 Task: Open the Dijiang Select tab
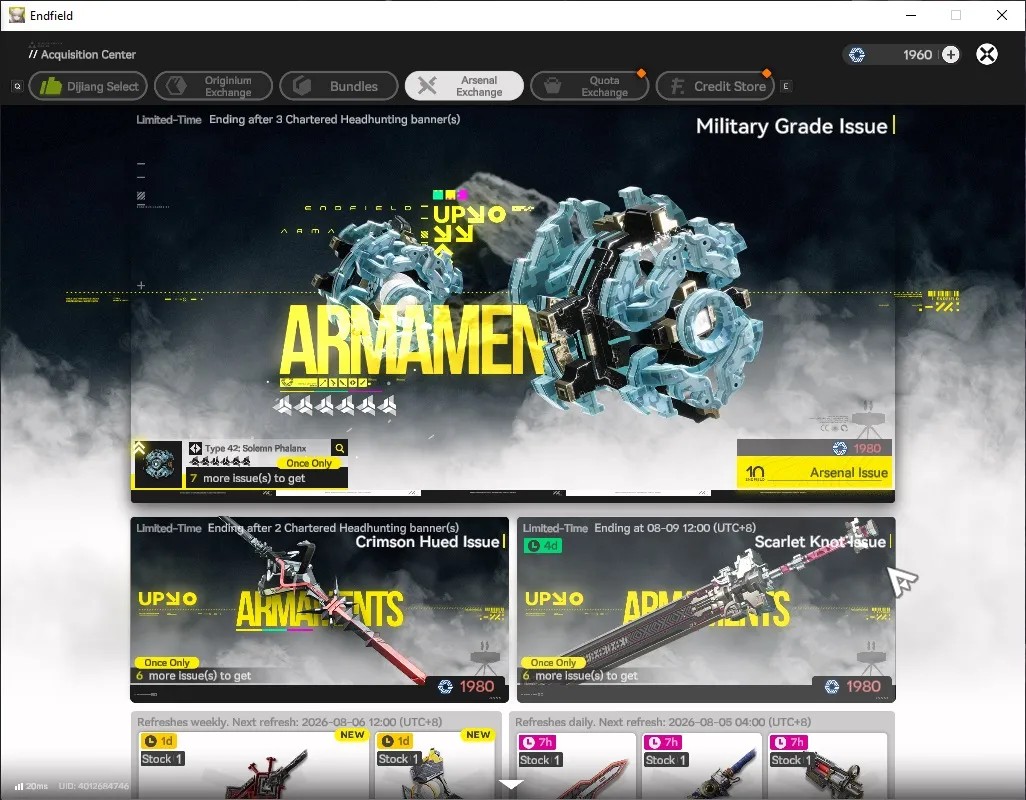(88, 86)
